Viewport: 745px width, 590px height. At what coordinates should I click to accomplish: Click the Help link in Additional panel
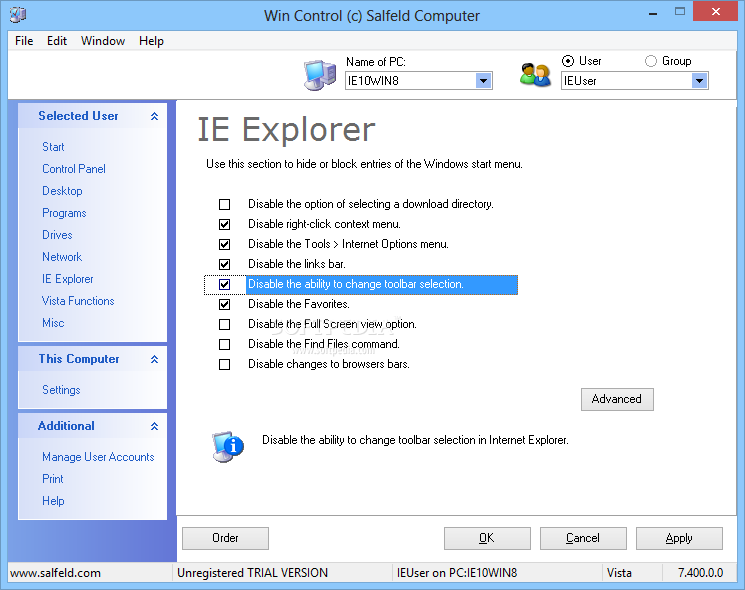[x=53, y=501]
